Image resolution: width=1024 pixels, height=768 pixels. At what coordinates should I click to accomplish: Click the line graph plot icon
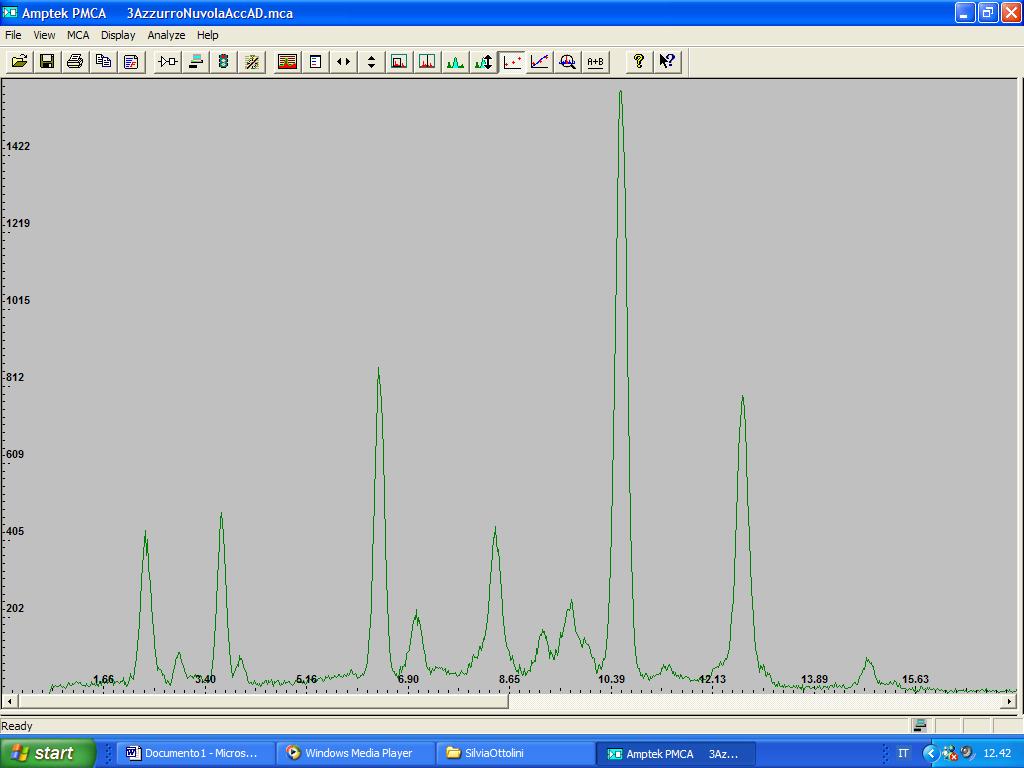coord(540,61)
